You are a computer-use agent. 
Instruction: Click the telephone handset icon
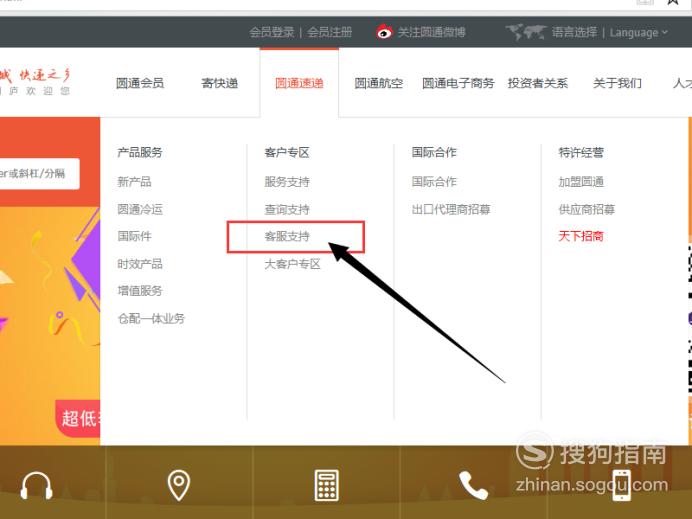(473, 485)
